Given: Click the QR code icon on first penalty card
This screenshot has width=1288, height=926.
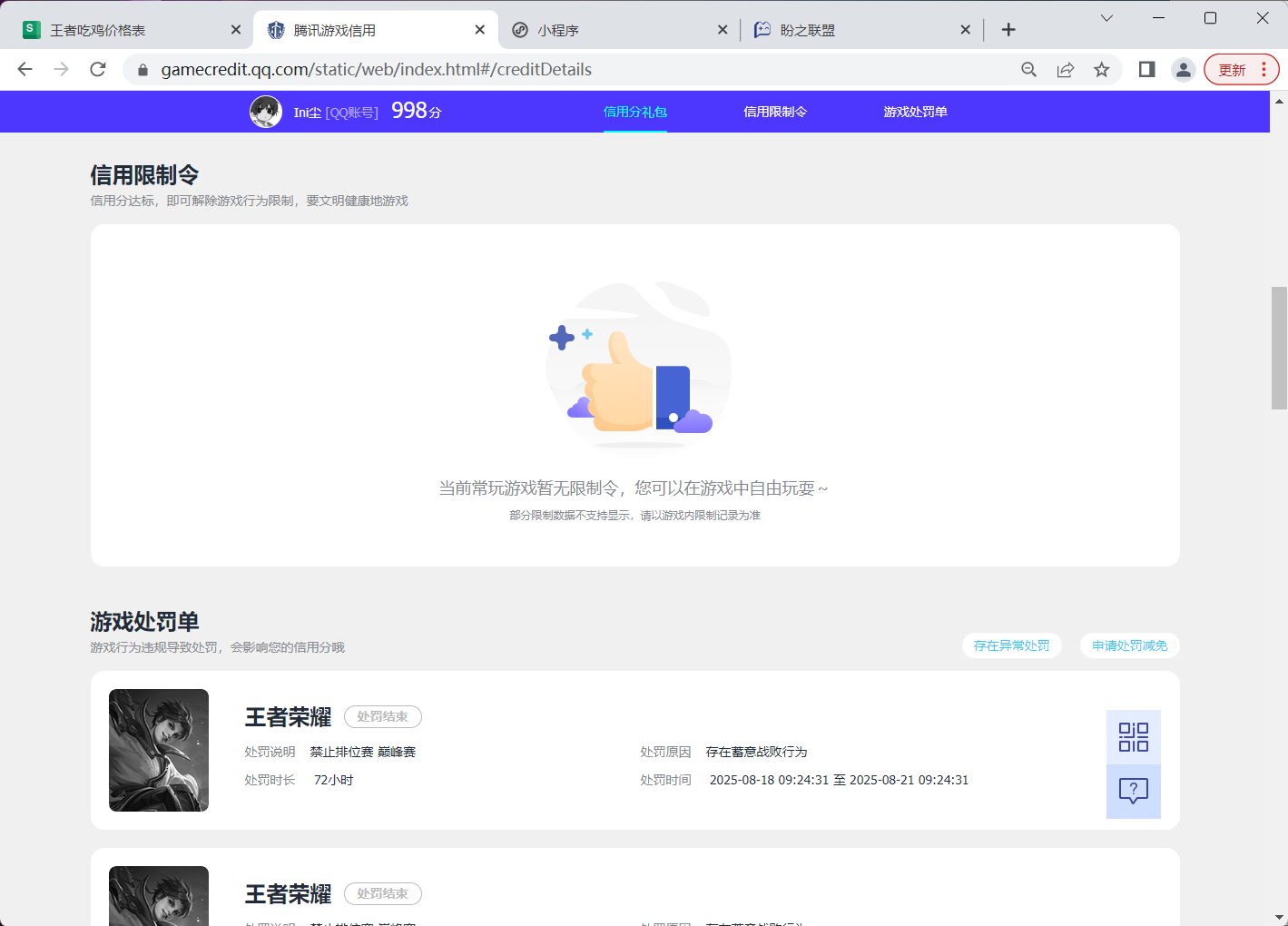Looking at the screenshot, I should coord(1133,737).
